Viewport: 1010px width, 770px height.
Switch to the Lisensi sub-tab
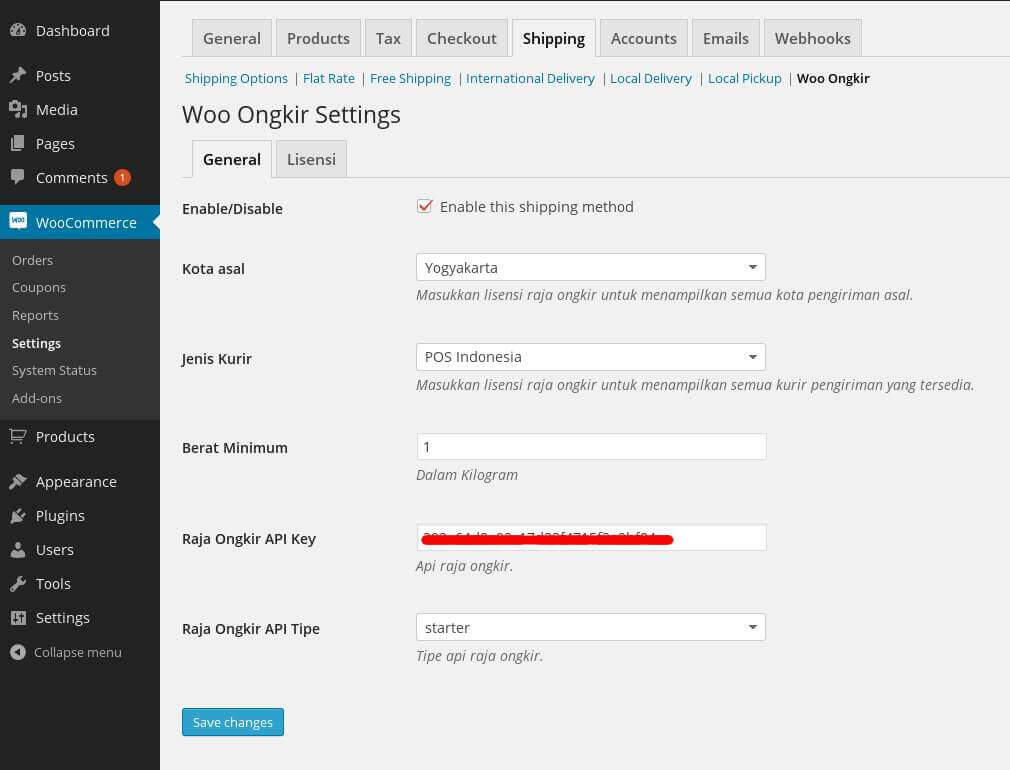coord(311,159)
